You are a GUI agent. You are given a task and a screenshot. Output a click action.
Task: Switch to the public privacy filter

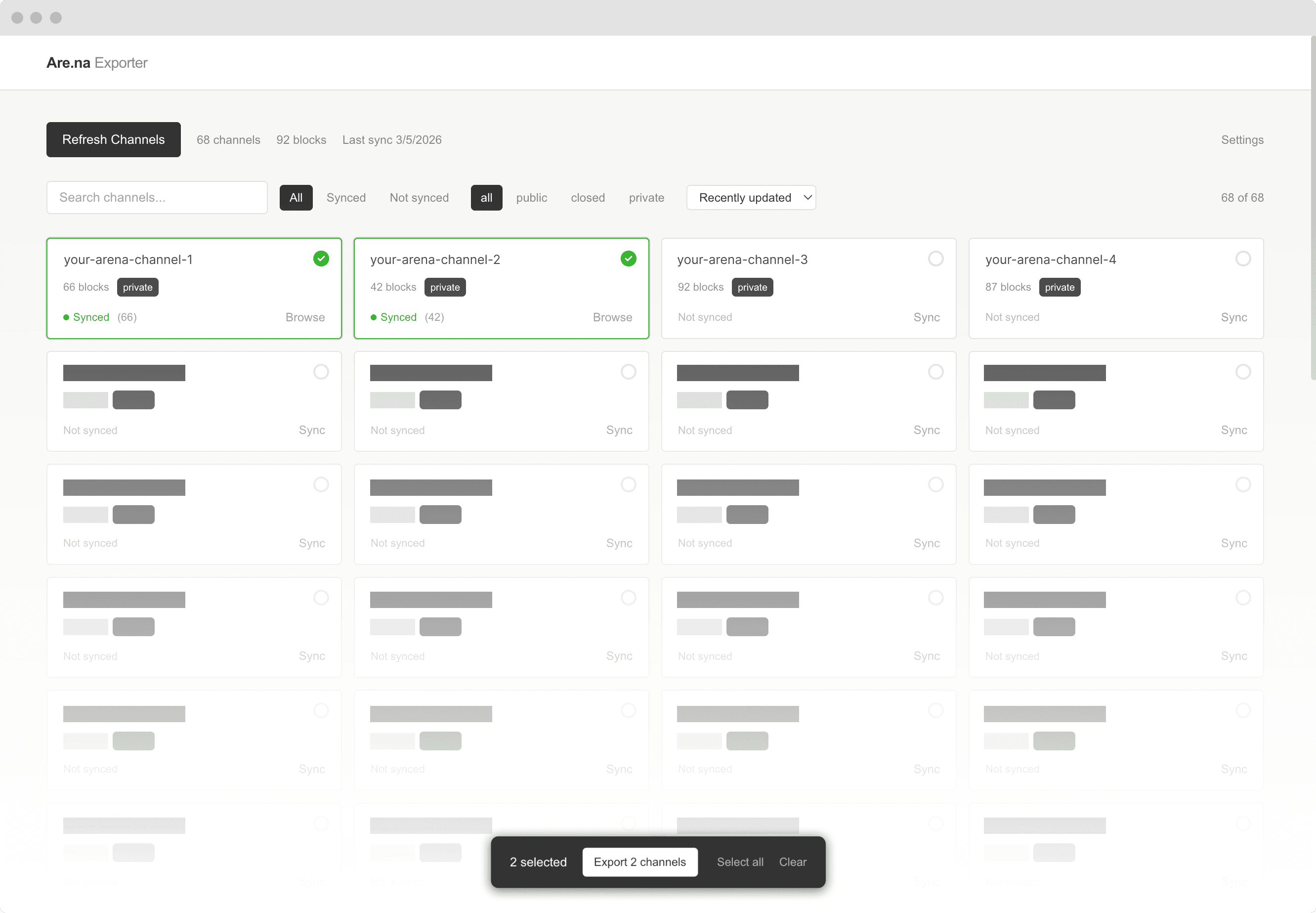tap(531, 197)
